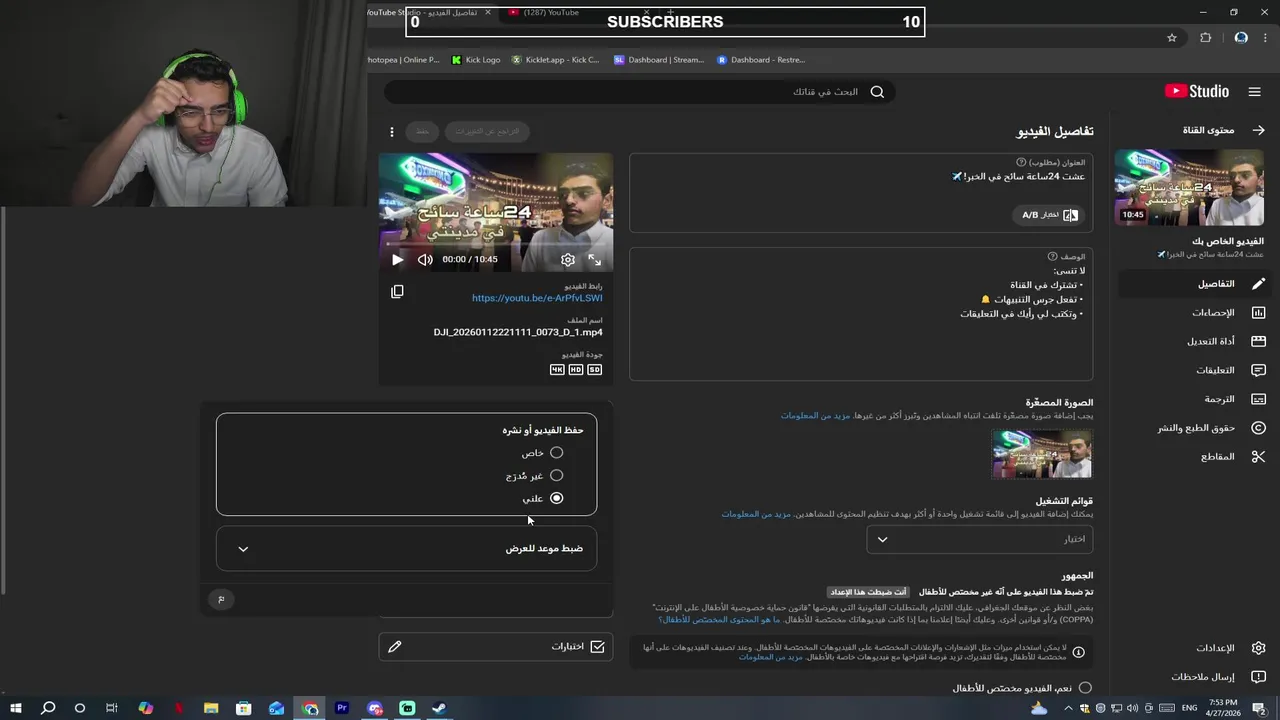Open Kick Logo bookmark
Image resolution: width=1280 pixels, height=720 pixels.
coord(476,60)
